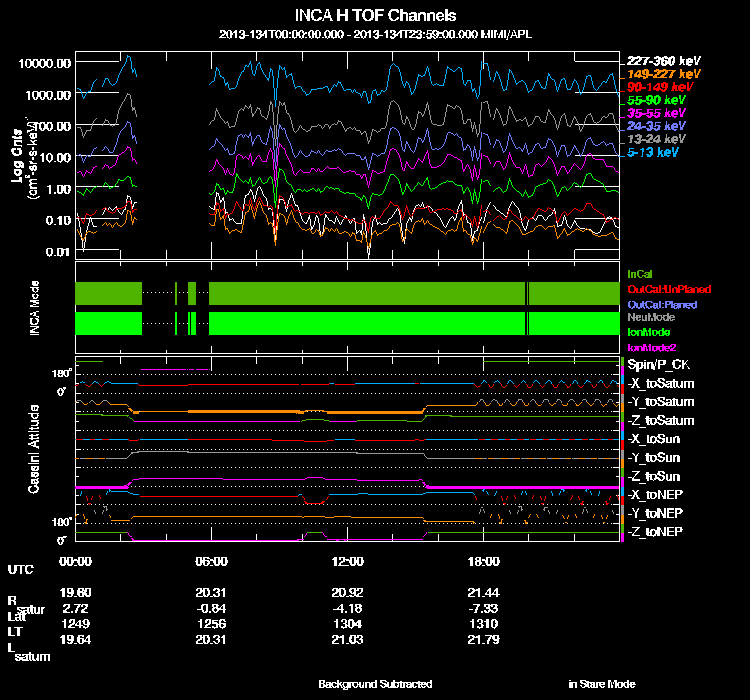Click the '1000.00' y-axis tick label
750x700 pixels.
(x=48, y=95)
